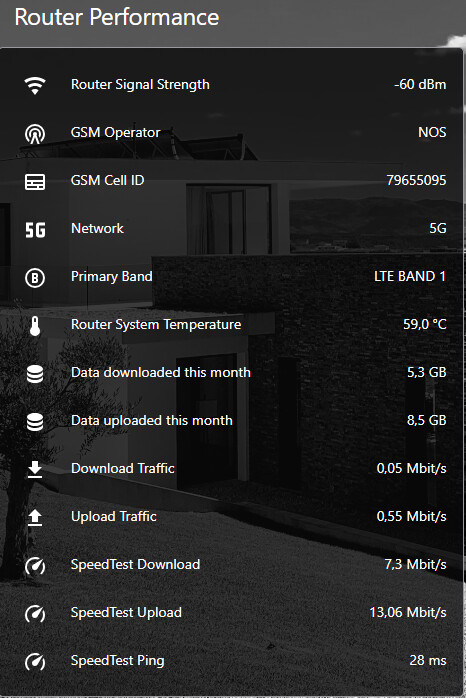
Task: Click the -60 dBm signal value
Action: pos(420,84)
